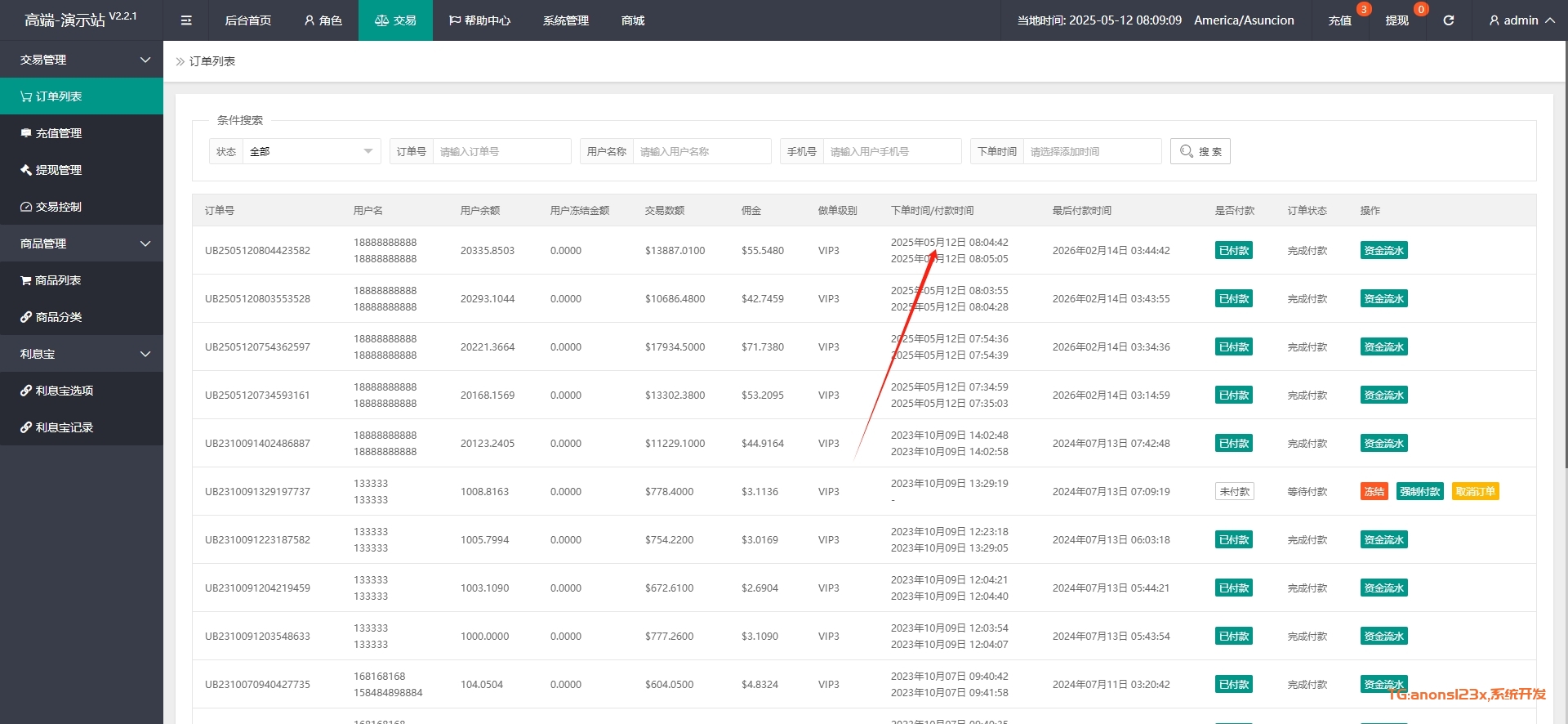Image resolution: width=1568 pixels, height=724 pixels.
Task: Click 资金流水 for order UB2310091402486887
Action: point(1383,444)
